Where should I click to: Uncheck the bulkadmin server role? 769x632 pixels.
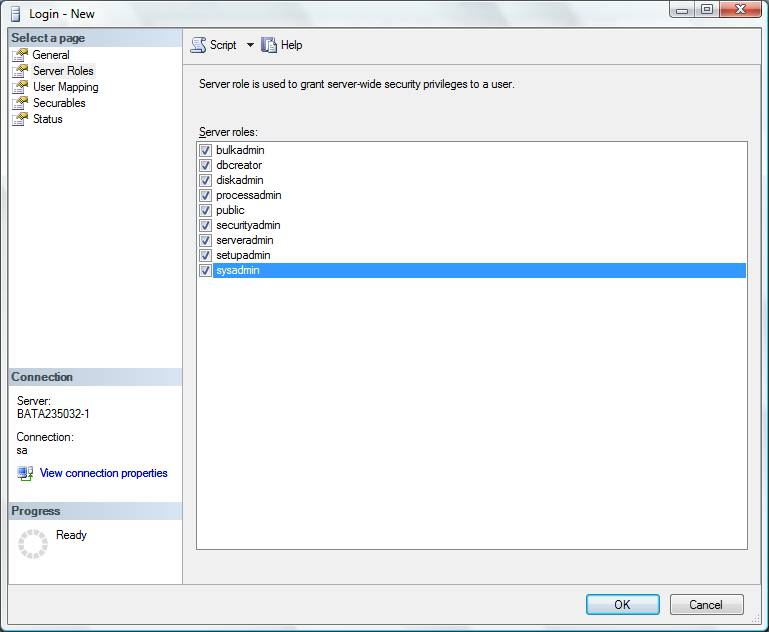[x=206, y=151]
